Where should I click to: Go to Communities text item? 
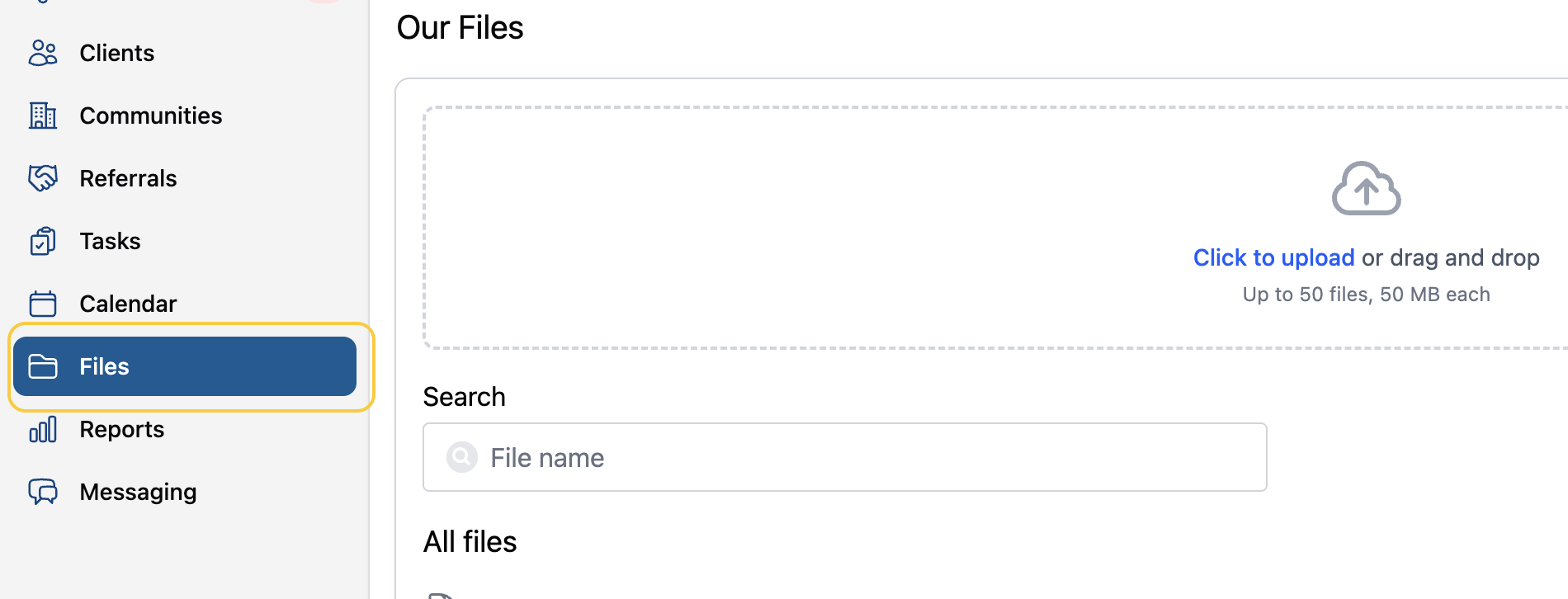pyautogui.click(x=150, y=116)
